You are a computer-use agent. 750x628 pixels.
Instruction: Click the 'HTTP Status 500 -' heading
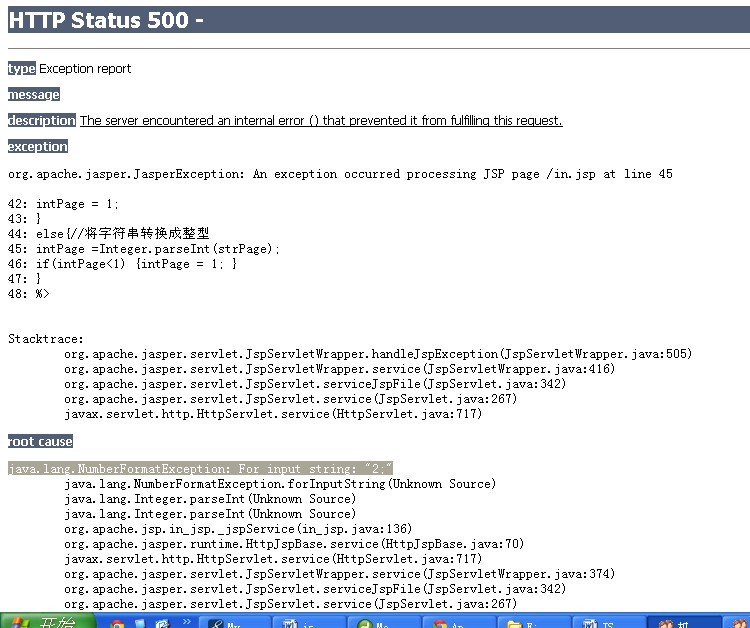[x=106, y=20]
